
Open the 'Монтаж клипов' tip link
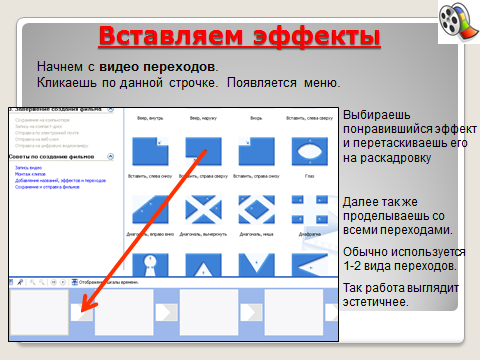30,174
